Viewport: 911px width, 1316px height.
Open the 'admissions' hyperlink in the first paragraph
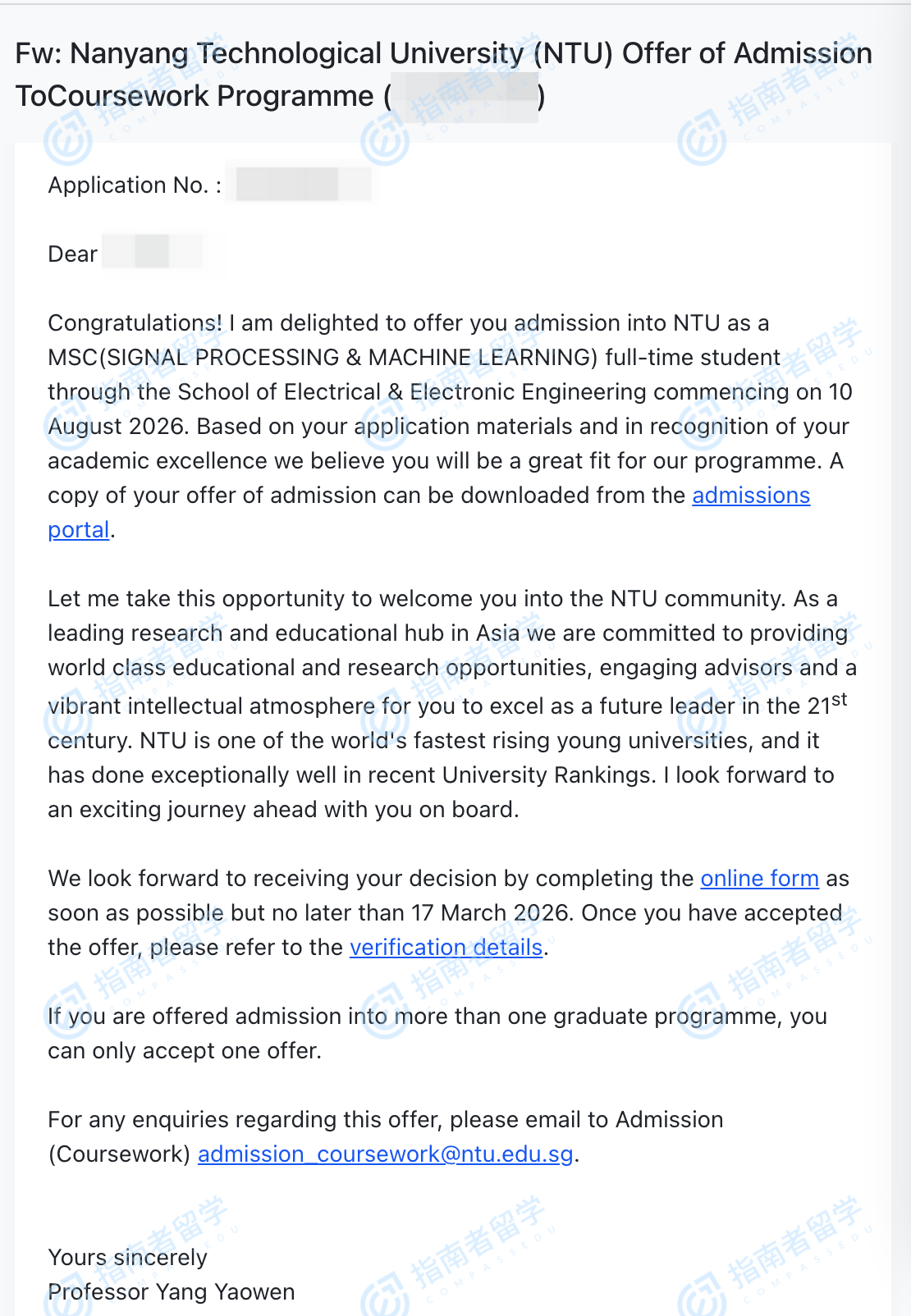750,496
